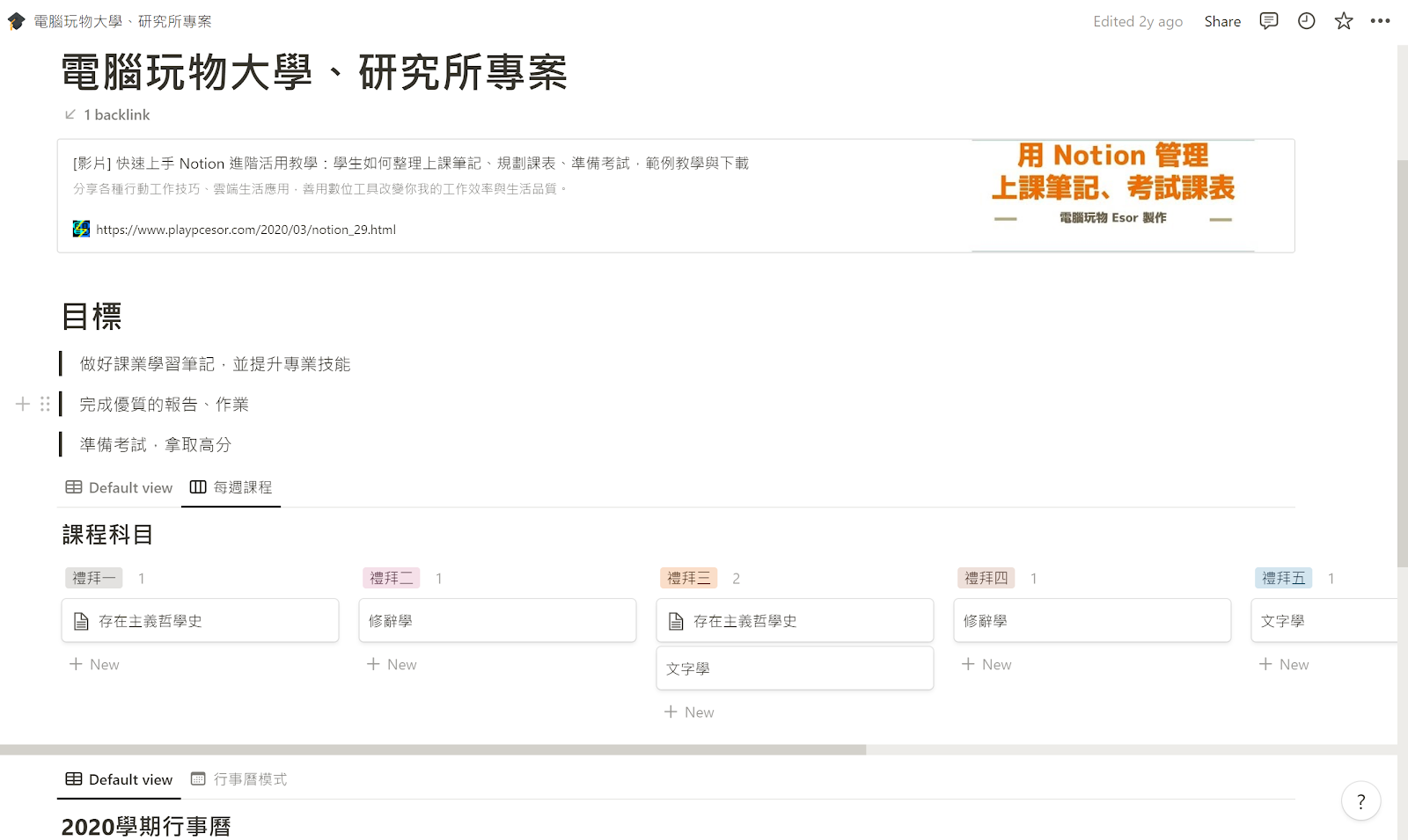Add New card under 禮拜二
The height and width of the screenshot is (840, 1408).
click(x=392, y=664)
